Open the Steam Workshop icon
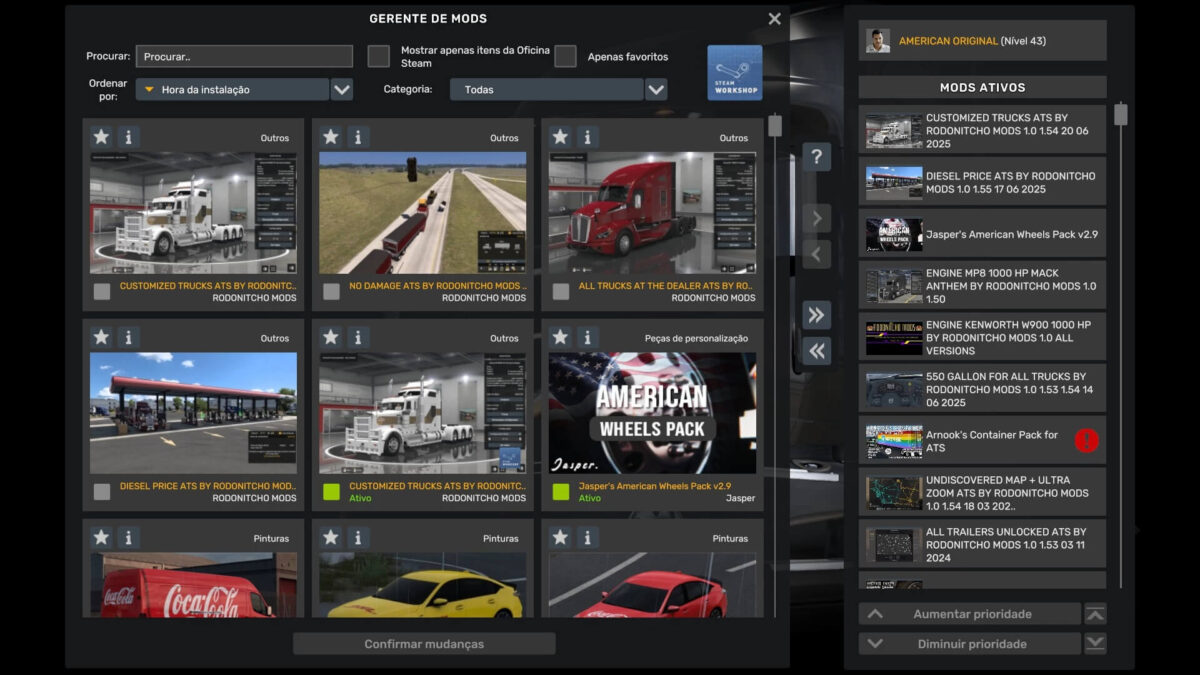This screenshot has width=1200, height=675. 734,72
